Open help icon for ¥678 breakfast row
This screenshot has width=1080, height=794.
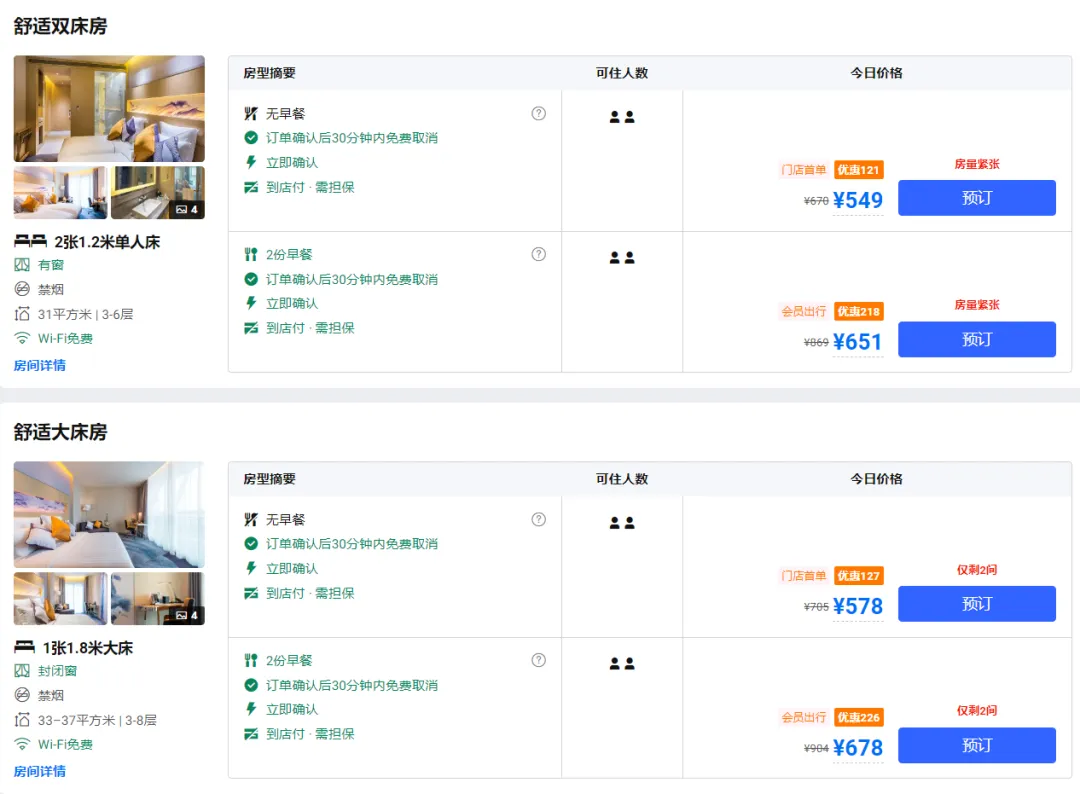pos(539,660)
